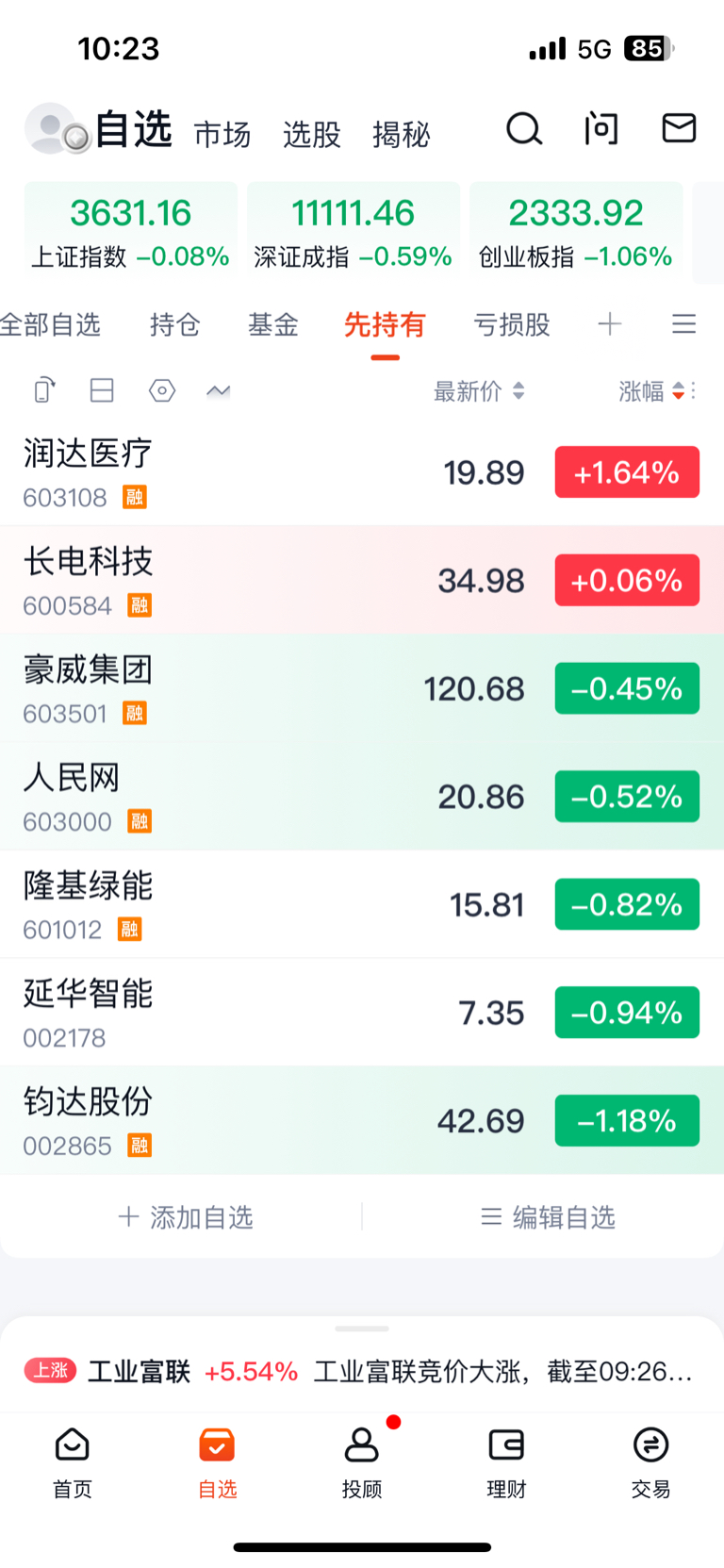Open the 交易 bottom tab
Screen dimensions: 724x1568
[x=650, y=1461]
